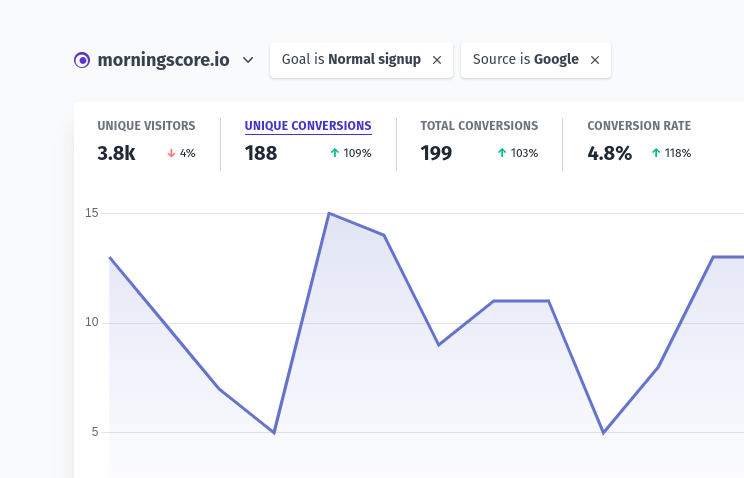744x478 pixels.
Task: Click the 4.8% conversion rate value
Action: point(609,153)
